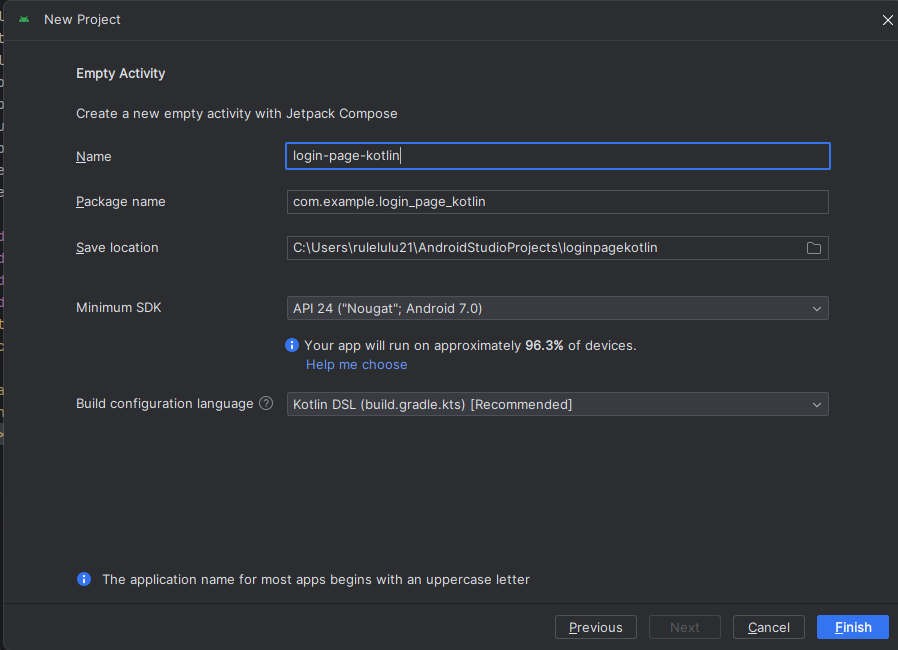Open the folder browser for Save location
The width and height of the screenshot is (898, 650).
(814, 248)
